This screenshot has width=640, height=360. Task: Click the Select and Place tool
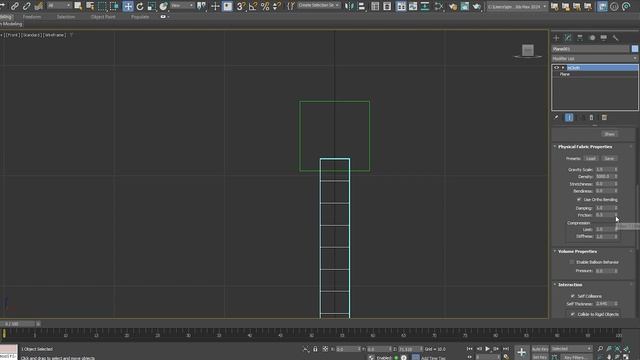tap(164, 6)
